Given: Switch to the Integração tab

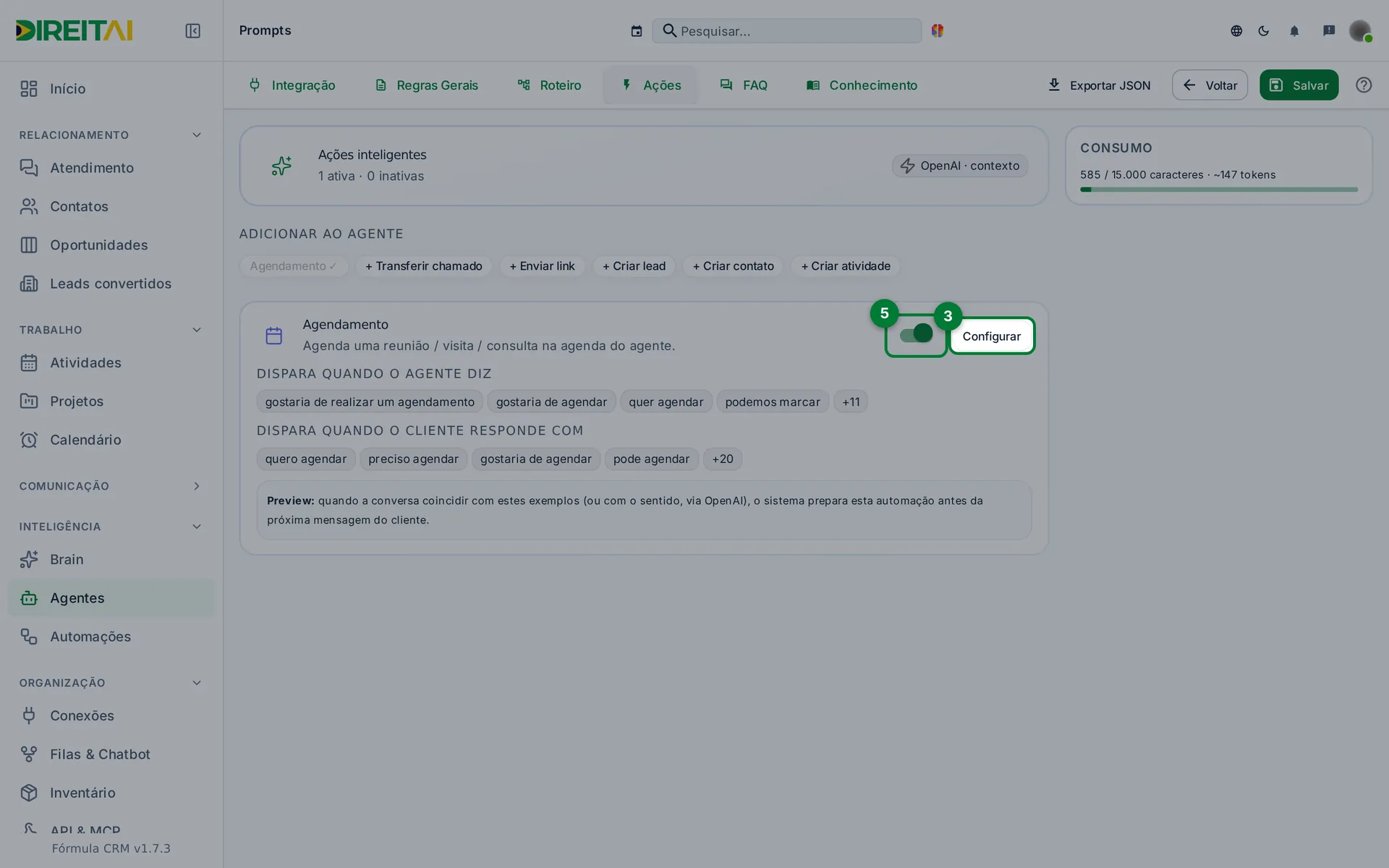Looking at the screenshot, I should pos(292,85).
